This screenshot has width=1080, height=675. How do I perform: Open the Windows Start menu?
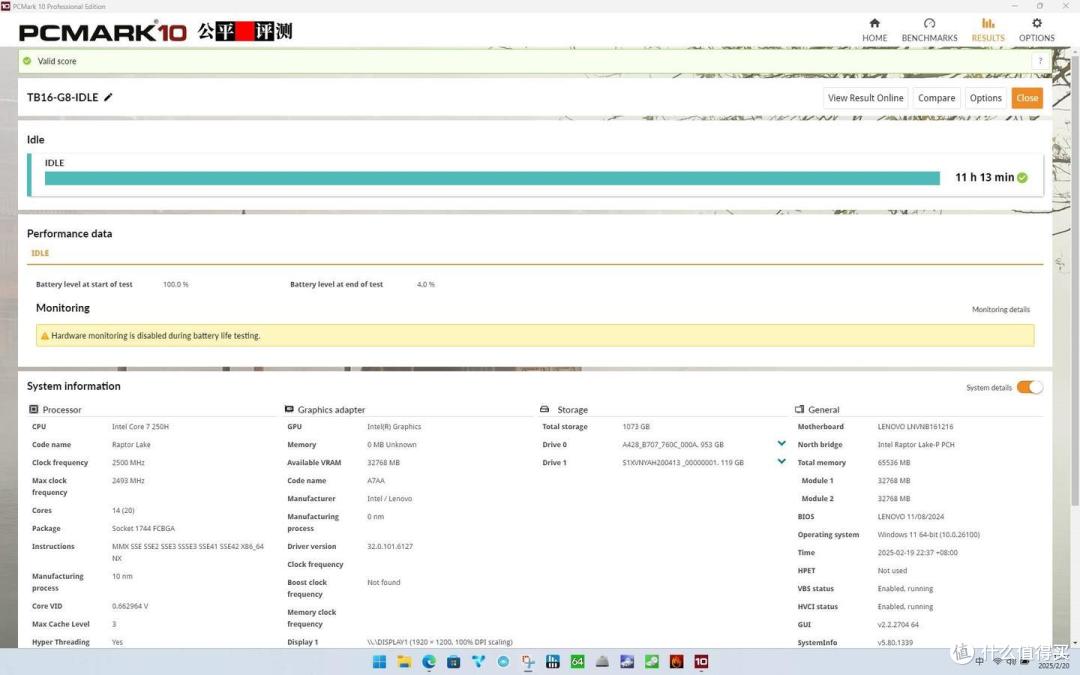click(x=379, y=661)
